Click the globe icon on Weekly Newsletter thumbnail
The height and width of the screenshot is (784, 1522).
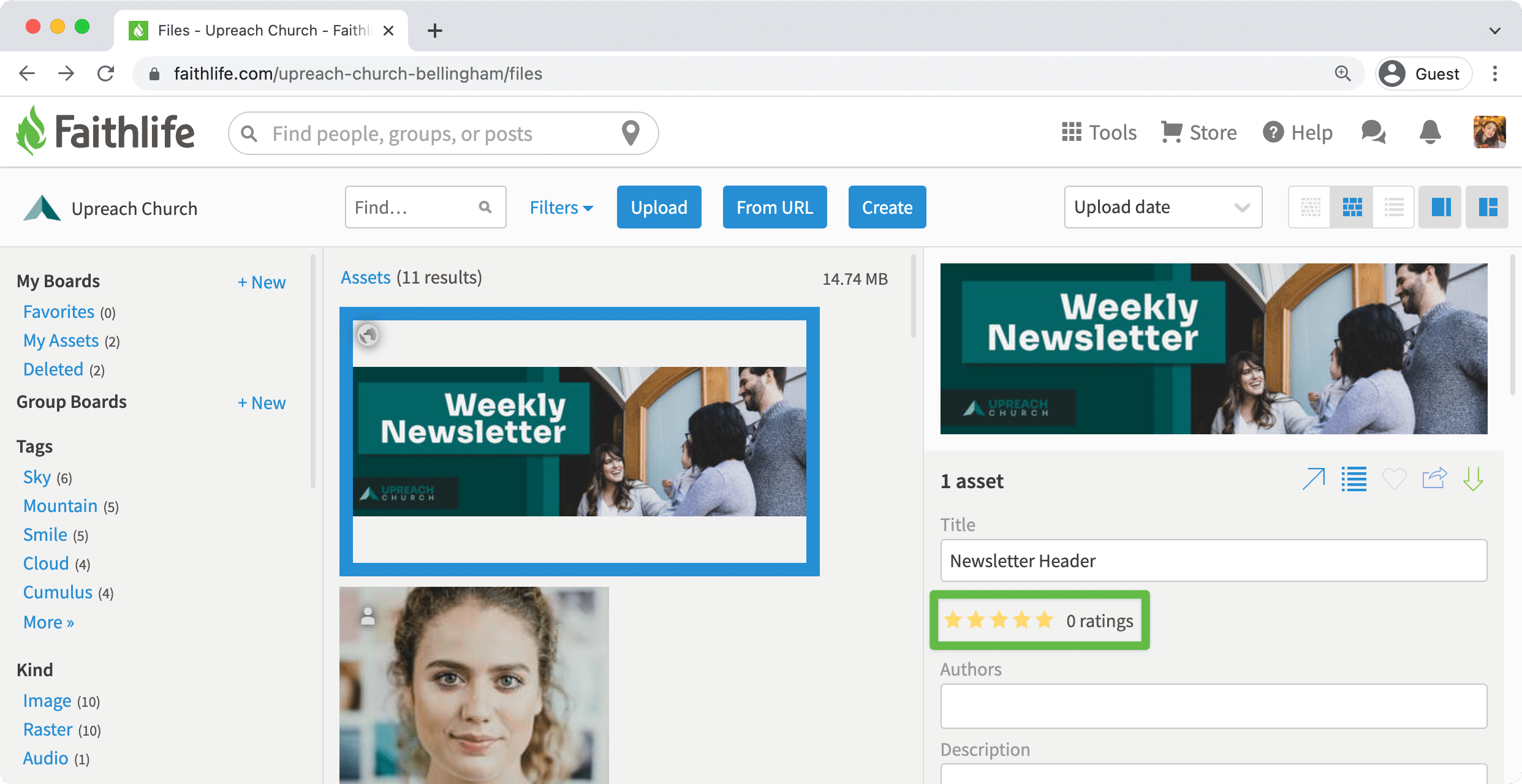point(368,335)
